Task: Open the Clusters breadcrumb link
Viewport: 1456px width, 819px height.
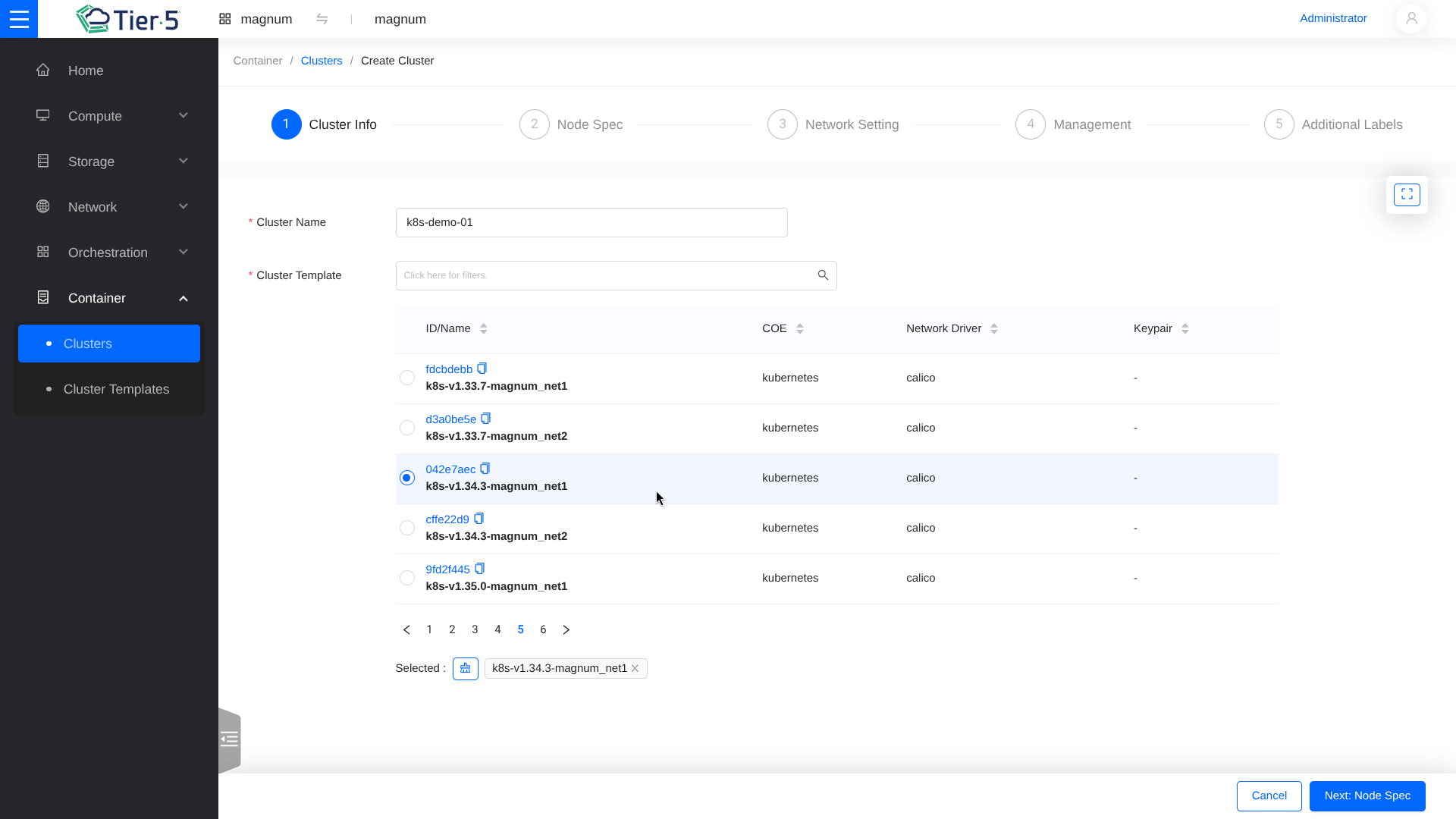Action: tap(322, 61)
